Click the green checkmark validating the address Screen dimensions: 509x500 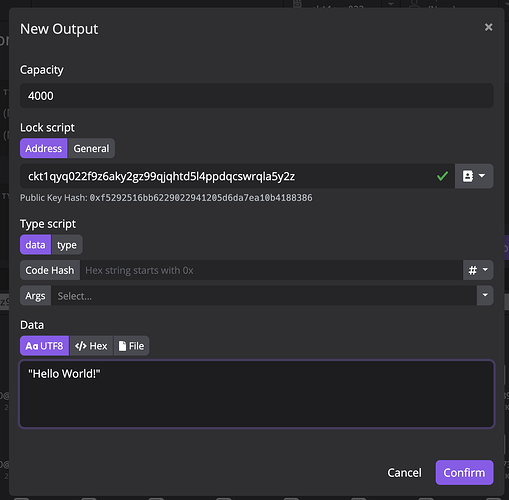(x=442, y=176)
